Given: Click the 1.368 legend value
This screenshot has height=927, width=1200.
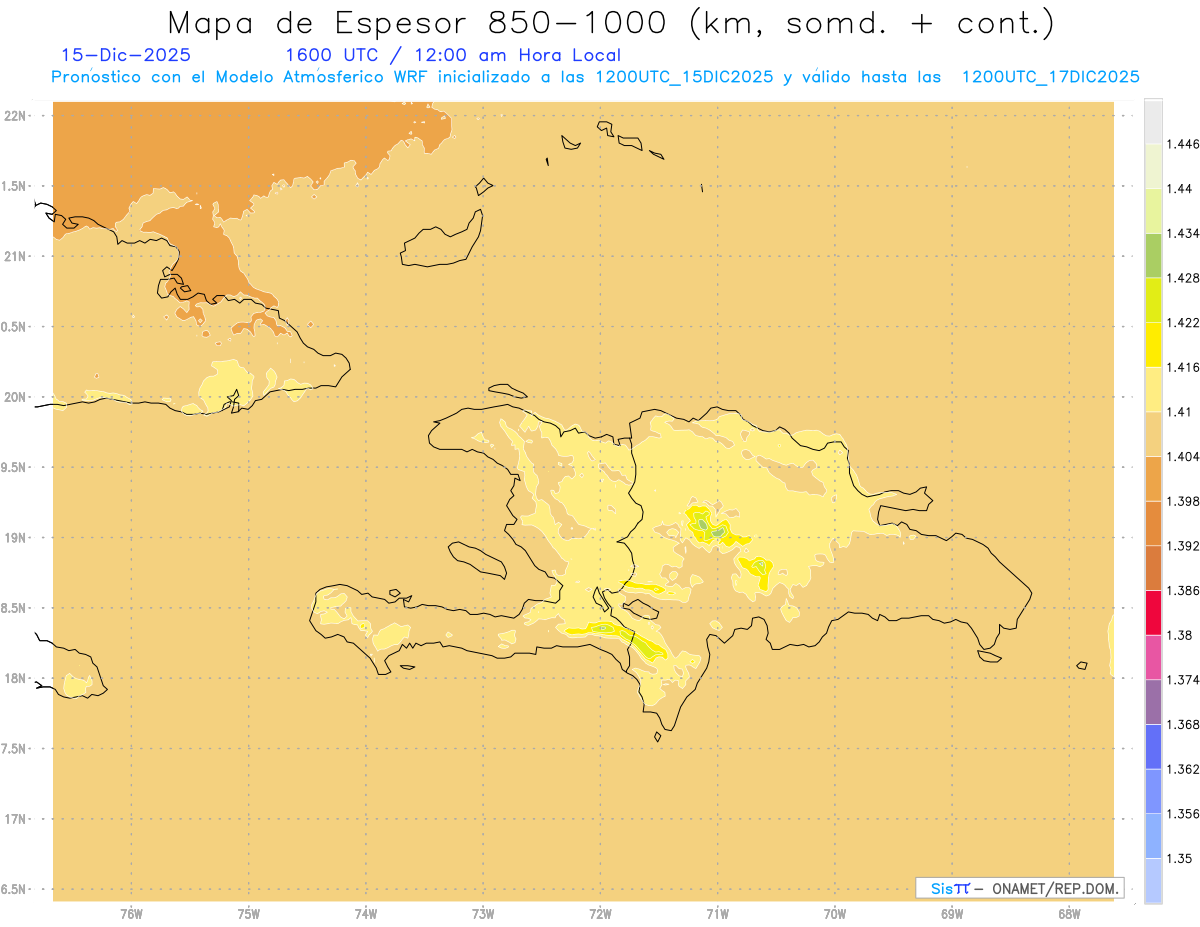Looking at the screenshot, I should click(x=1183, y=724).
